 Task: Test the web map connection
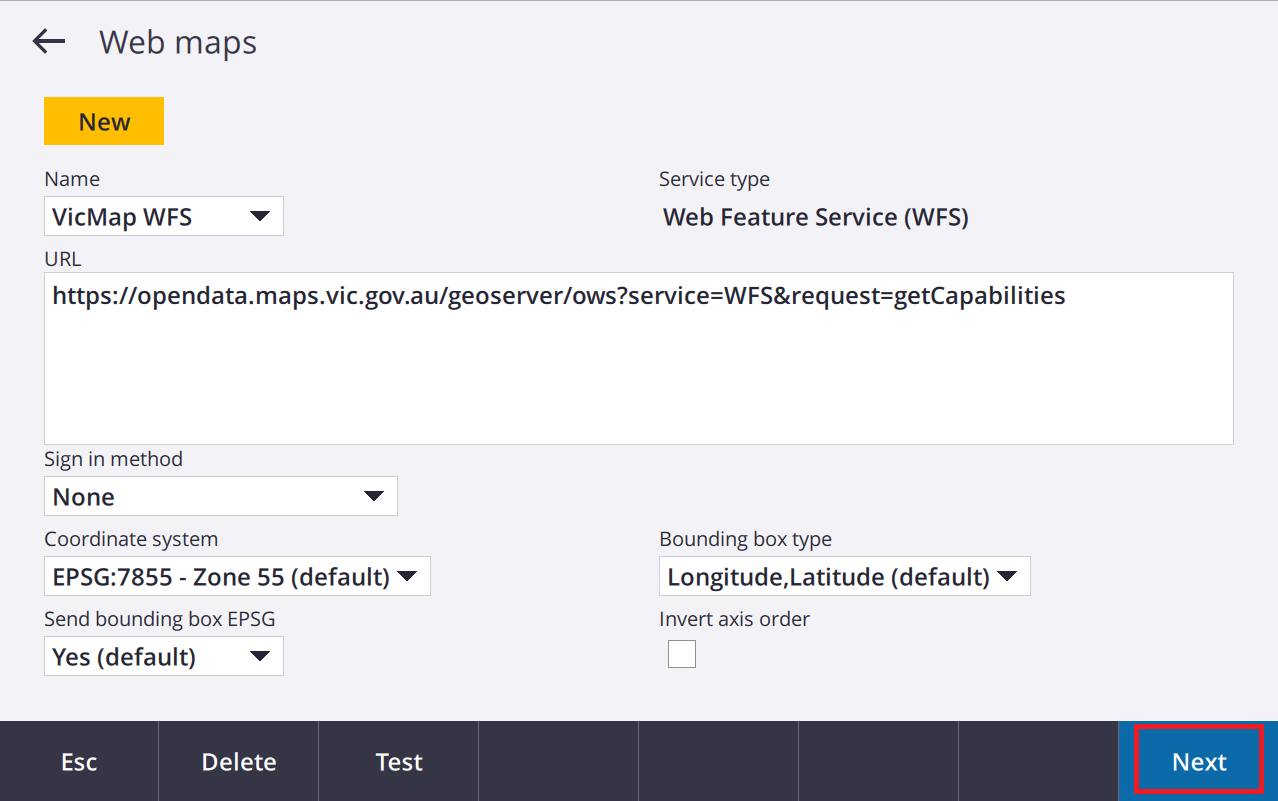pyautogui.click(x=399, y=762)
